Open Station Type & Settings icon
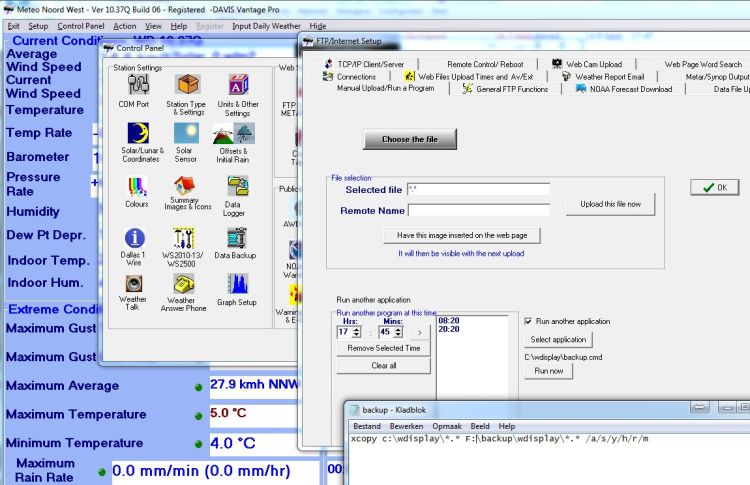This screenshot has width=750, height=485. pyautogui.click(x=187, y=85)
